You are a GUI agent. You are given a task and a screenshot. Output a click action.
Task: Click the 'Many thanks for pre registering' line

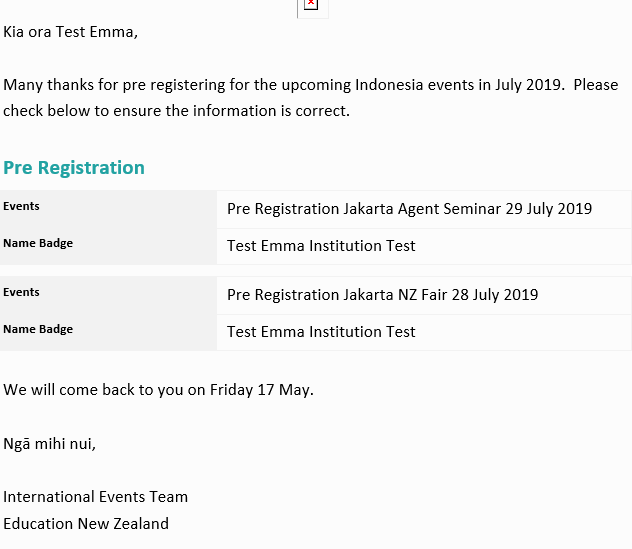[x=310, y=85]
